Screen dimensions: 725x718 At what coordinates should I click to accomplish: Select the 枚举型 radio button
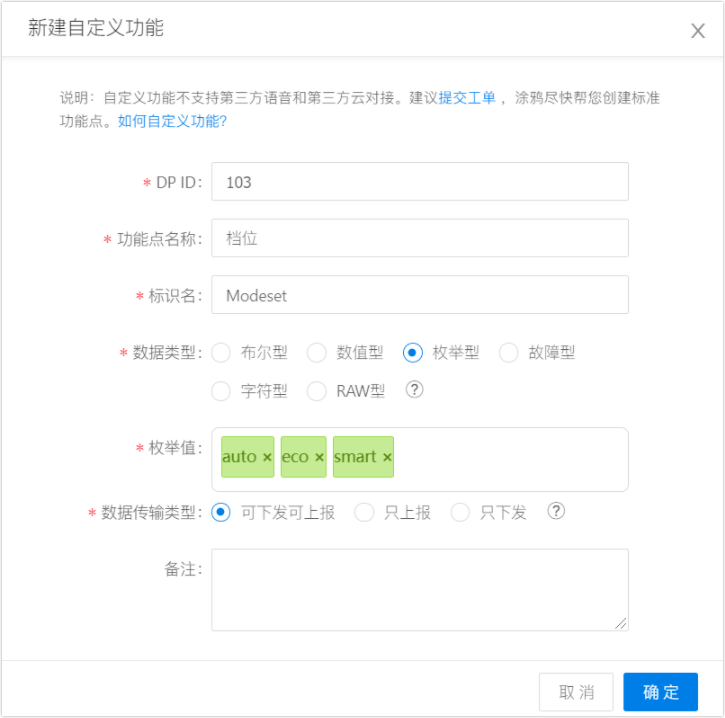point(413,352)
